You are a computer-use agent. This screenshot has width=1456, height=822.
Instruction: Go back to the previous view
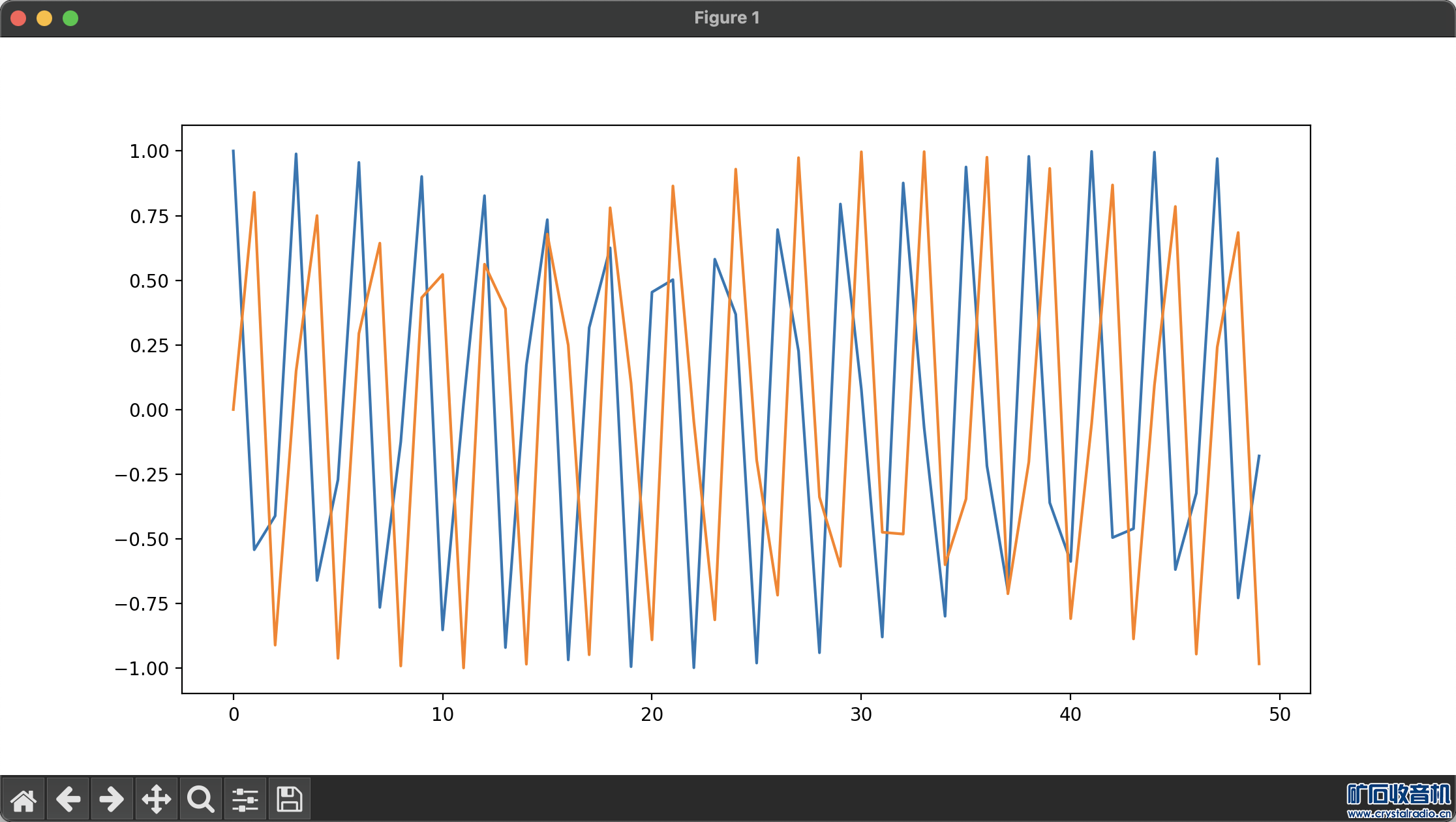(68, 799)
